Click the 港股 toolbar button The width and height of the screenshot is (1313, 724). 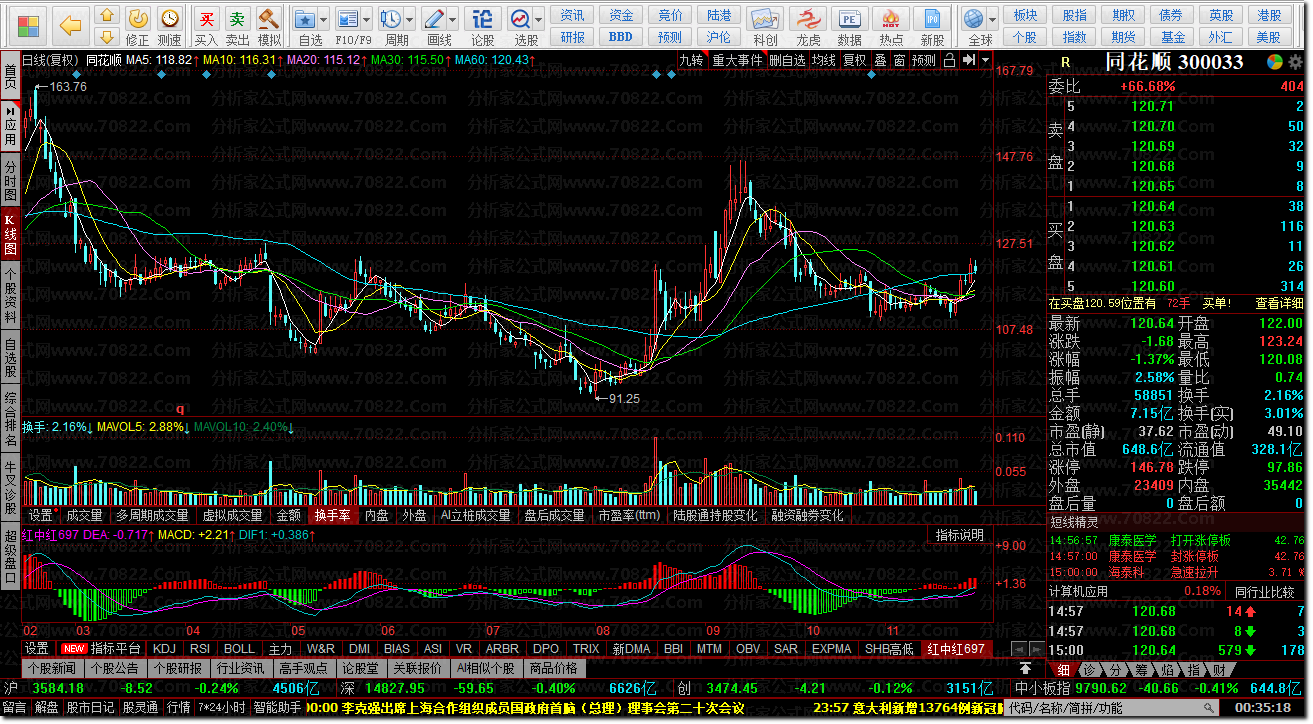point(1270,15)
